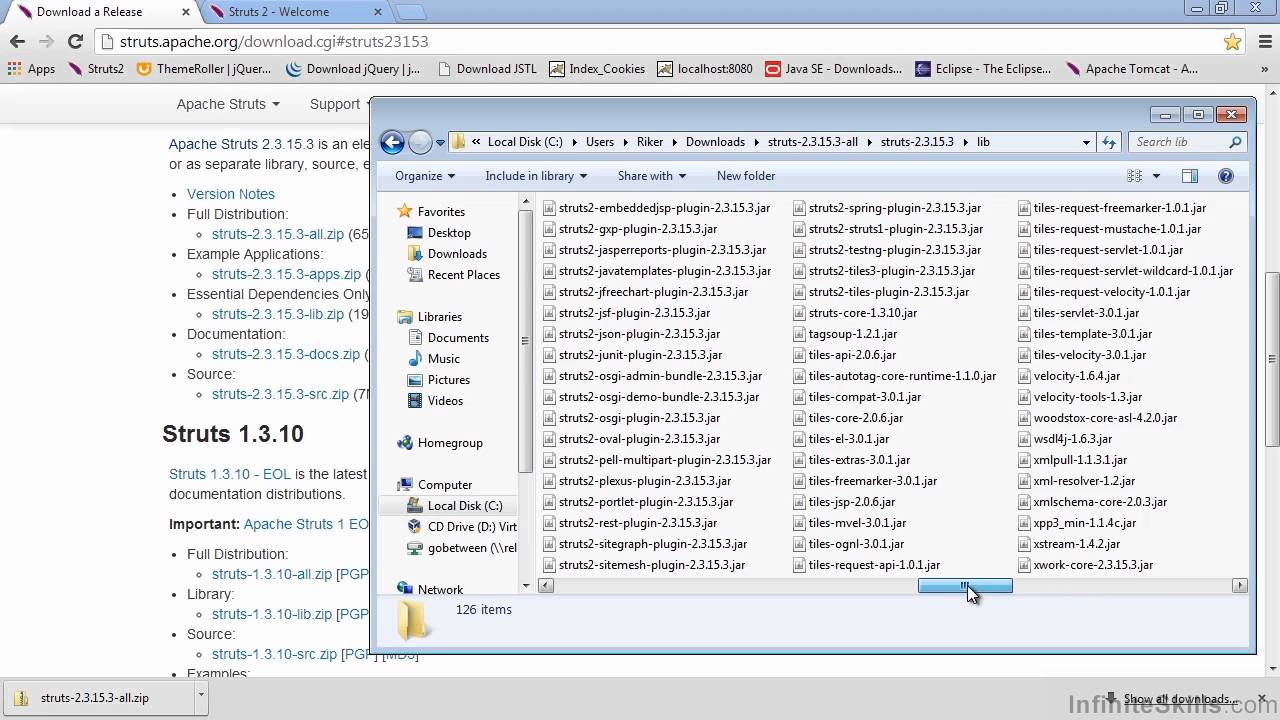Expand Apache Struts menu on webpage
The image size is (1280, 720).
click(228, 104)
